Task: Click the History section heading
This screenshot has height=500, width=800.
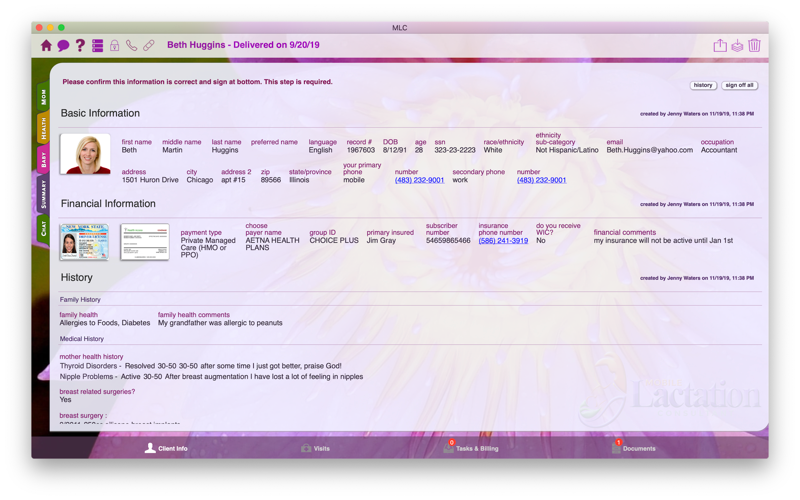Action: point(77,278)
